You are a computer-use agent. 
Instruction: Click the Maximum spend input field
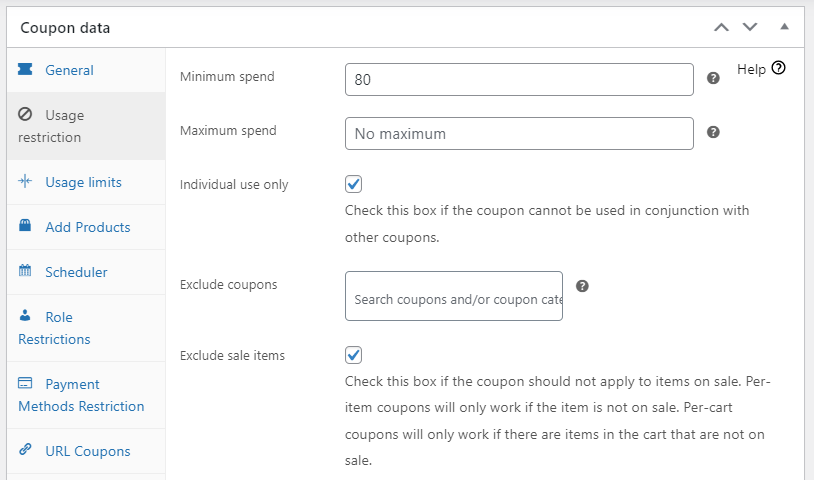(519, 133)
